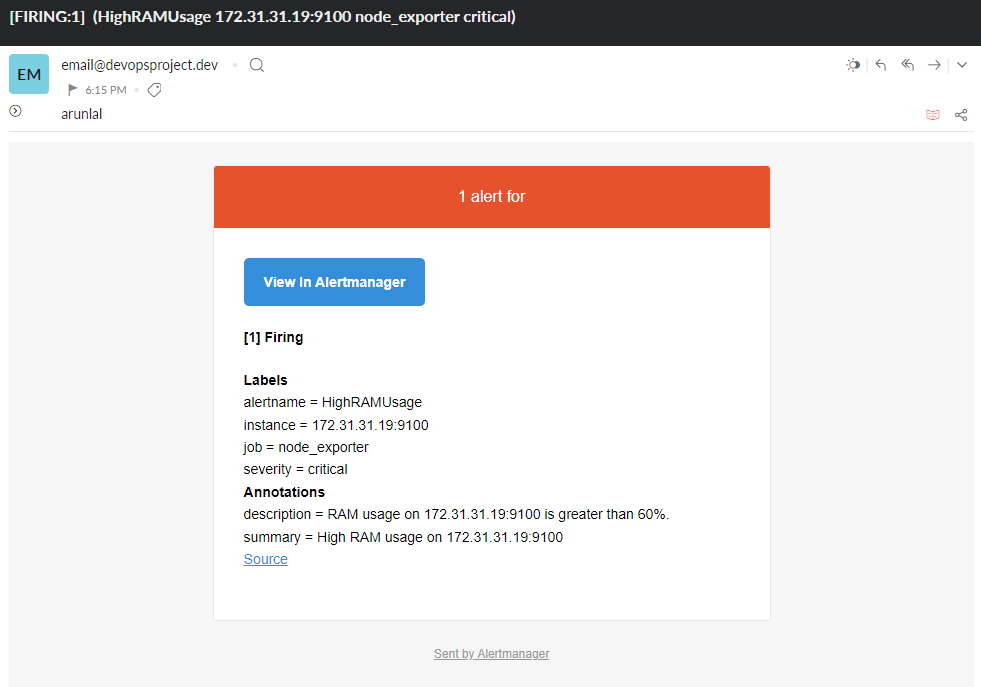Share this email message

pyautogui.click(x=961, y=114)
